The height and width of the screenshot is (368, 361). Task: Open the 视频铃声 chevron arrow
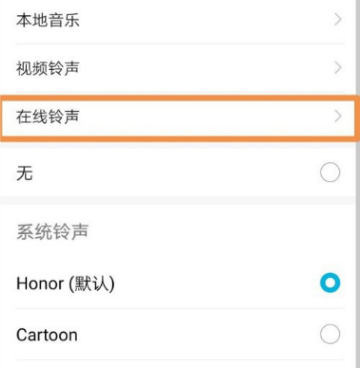click(x=338, y=68)
